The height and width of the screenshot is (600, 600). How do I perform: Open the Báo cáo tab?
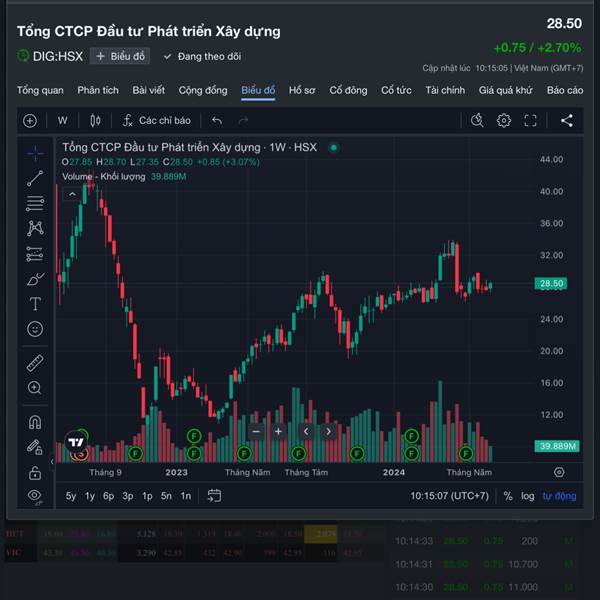(565, 90)
